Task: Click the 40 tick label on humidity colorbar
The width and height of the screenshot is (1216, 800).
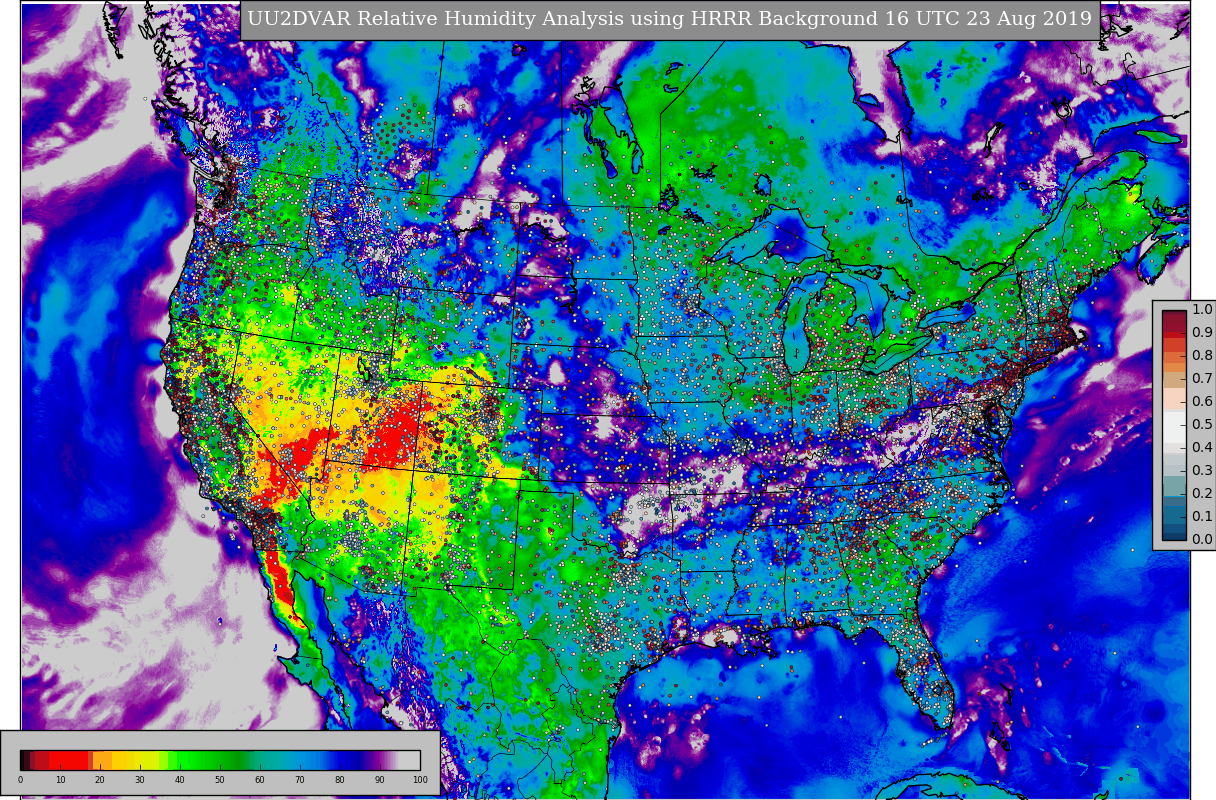Action: (x=180, y=780)
